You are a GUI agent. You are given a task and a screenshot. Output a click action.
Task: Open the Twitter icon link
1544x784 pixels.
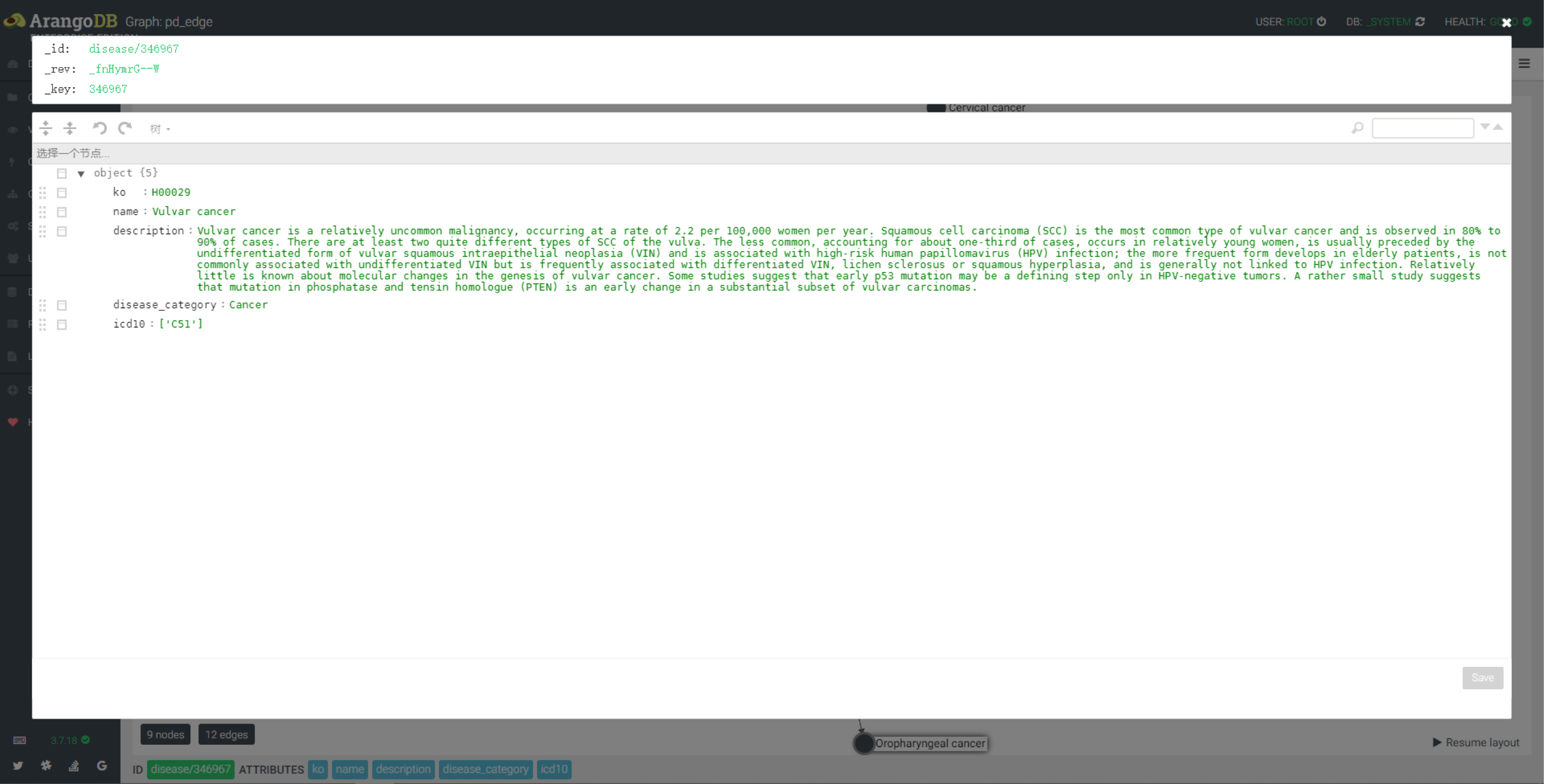17,765
